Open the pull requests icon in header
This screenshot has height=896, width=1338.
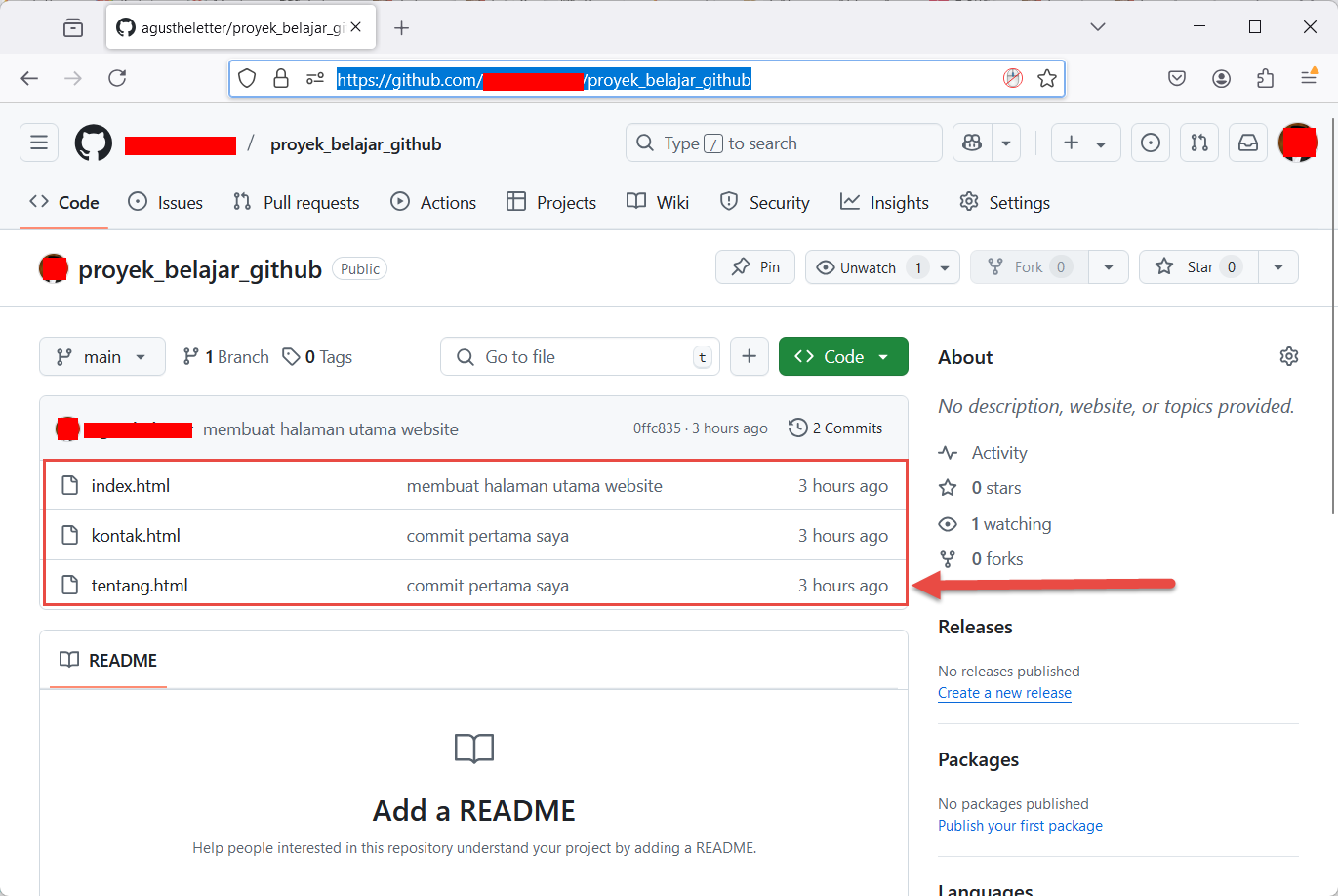coord(1199,143)
